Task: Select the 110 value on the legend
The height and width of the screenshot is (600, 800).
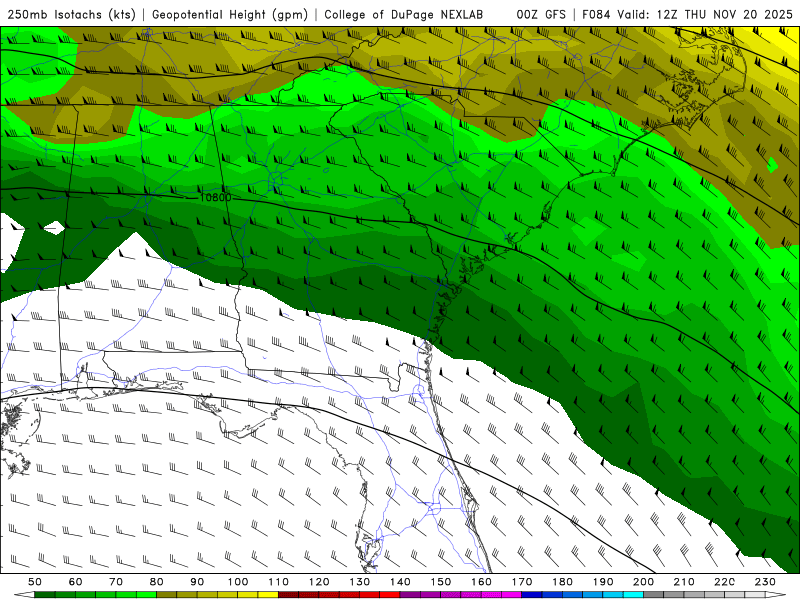Action: pyautogui.click(x=279, y=582)
